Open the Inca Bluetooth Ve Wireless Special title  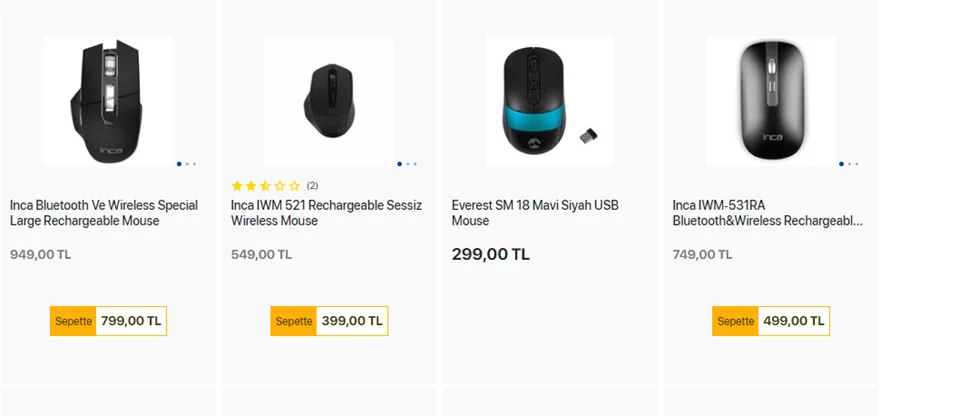(x=104, y=213)
